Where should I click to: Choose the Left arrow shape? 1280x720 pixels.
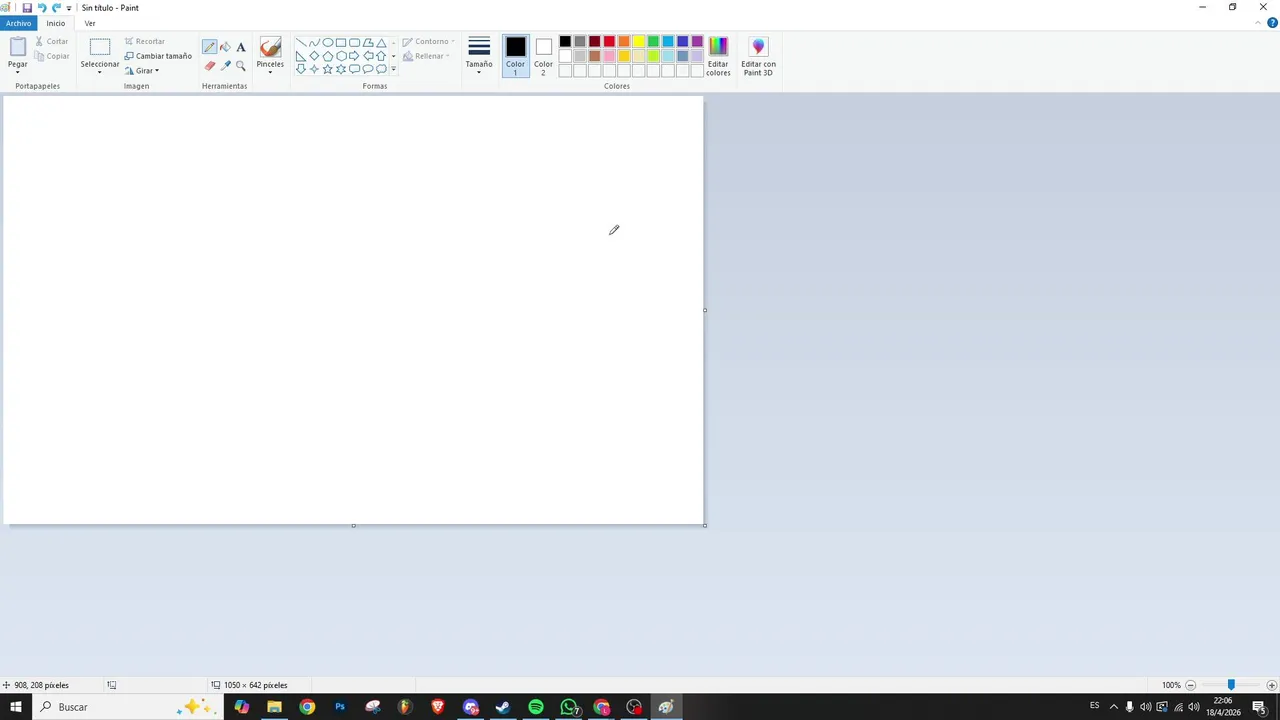[368, 56]
